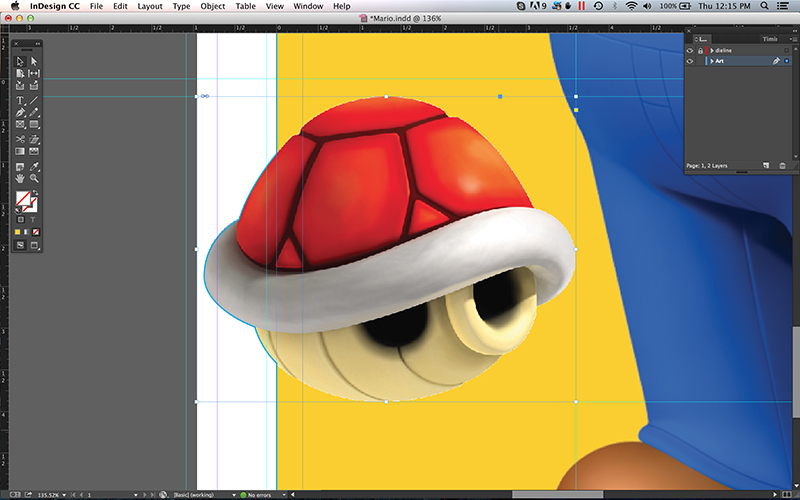Select the Gap tool
Viewport: 800px width, 500px height.
click(x=34, y=73)
